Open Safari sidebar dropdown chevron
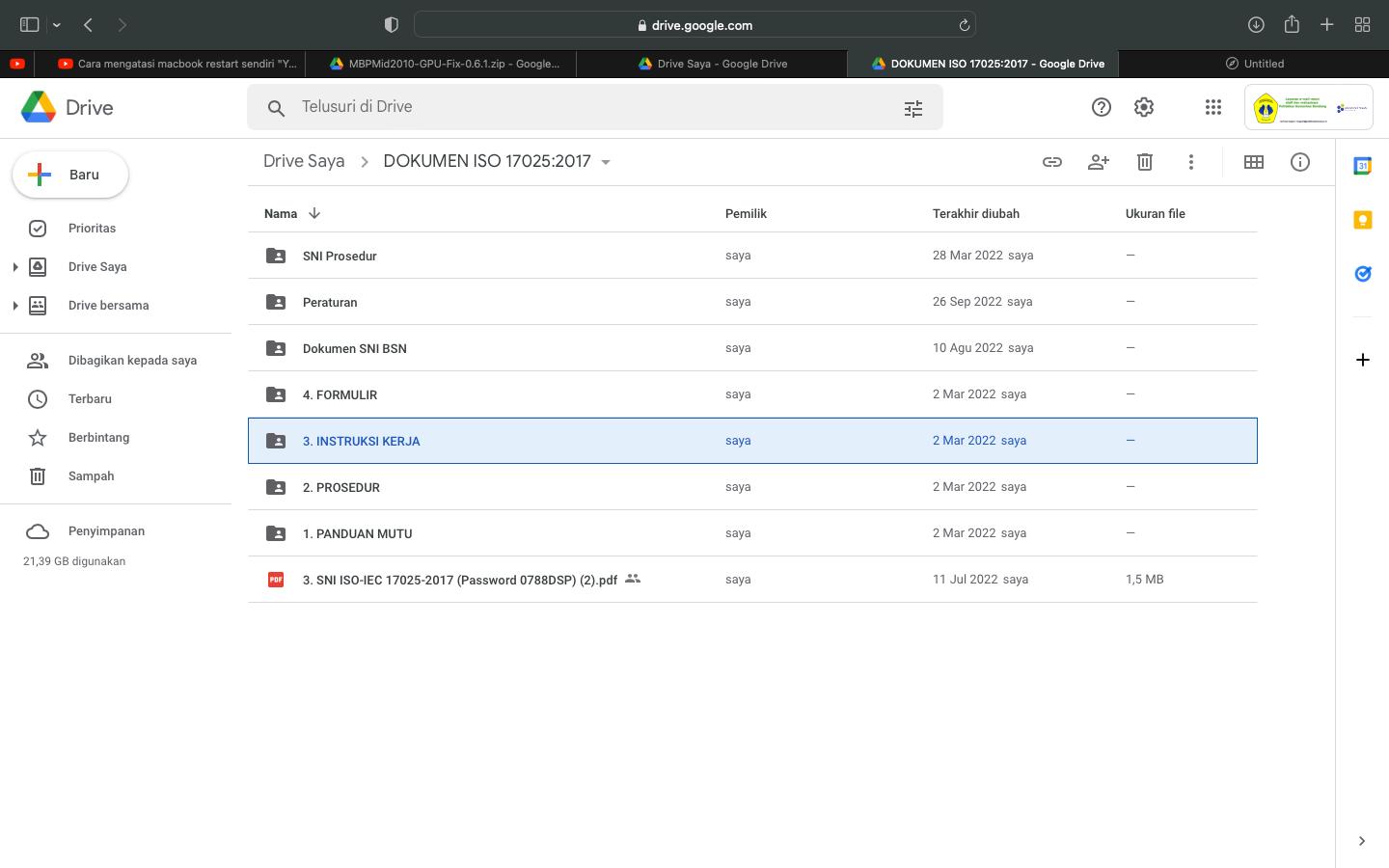 click(x=57, y=25)
